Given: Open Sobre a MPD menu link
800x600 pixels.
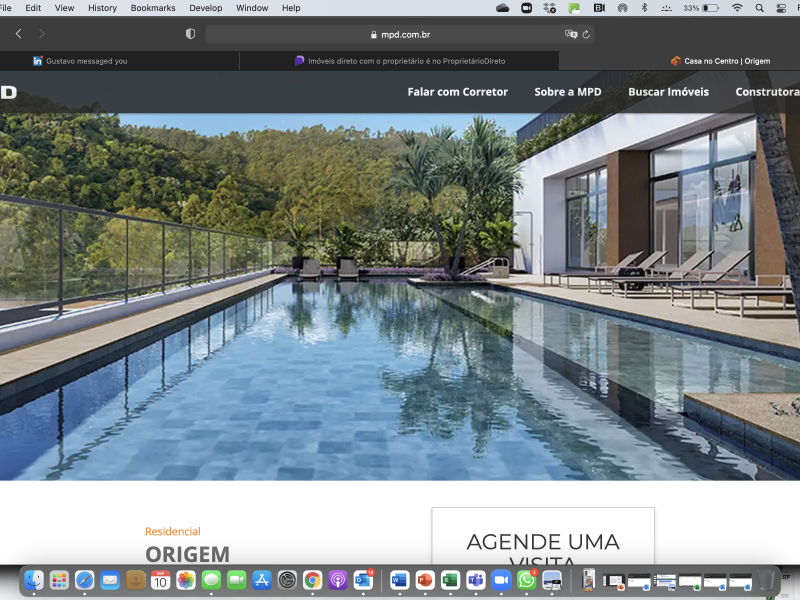Looking at the screenshot, I should pos(568,92).
